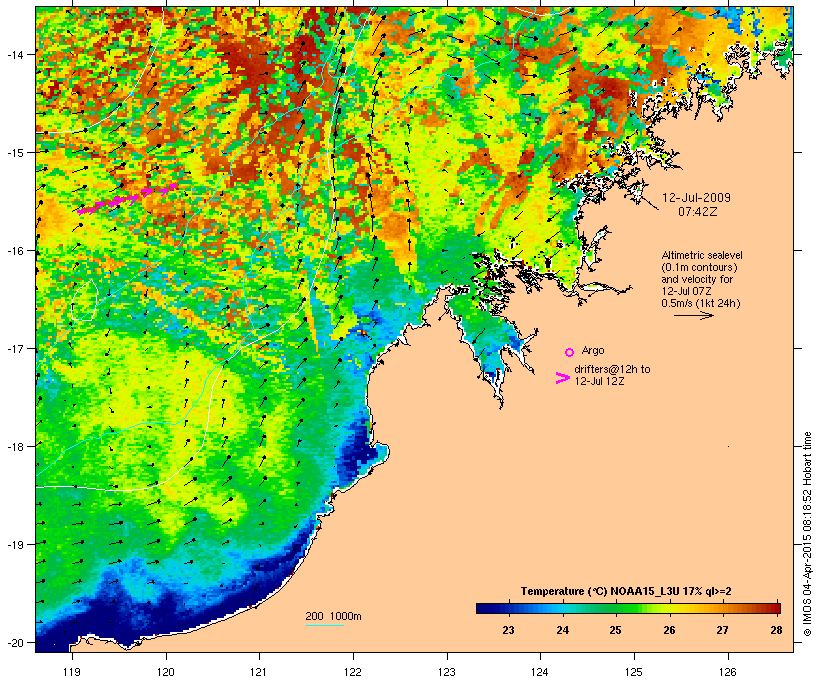Click the date label 12-Jul-2009
Screen dimensions: 820x680
pos(696,198)
